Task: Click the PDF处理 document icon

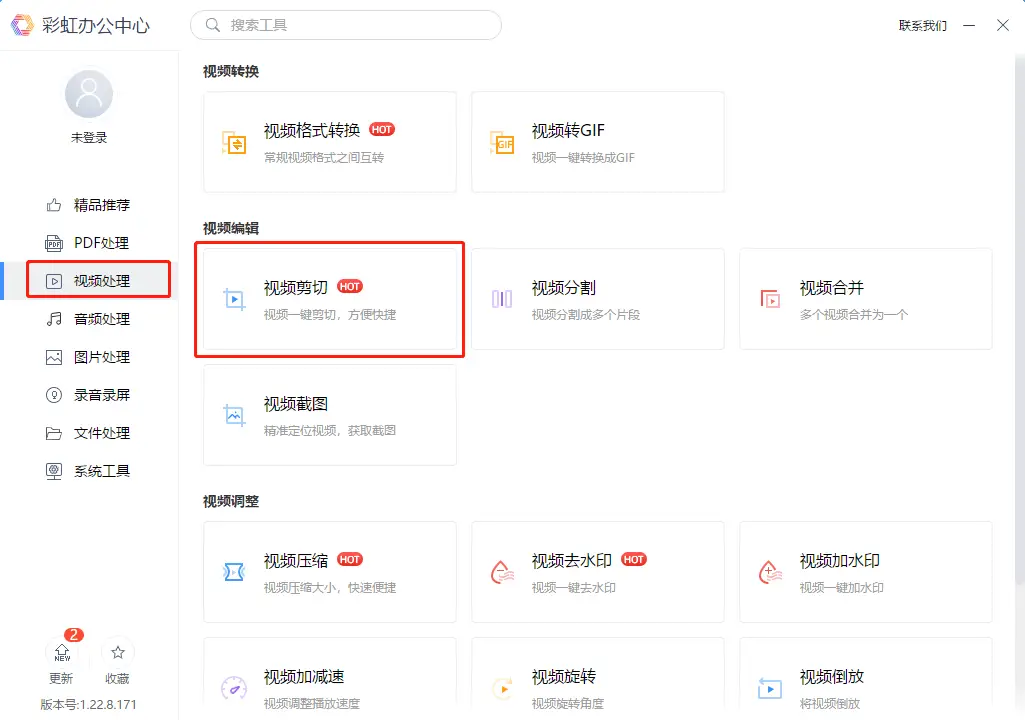Action: [54, 243]
